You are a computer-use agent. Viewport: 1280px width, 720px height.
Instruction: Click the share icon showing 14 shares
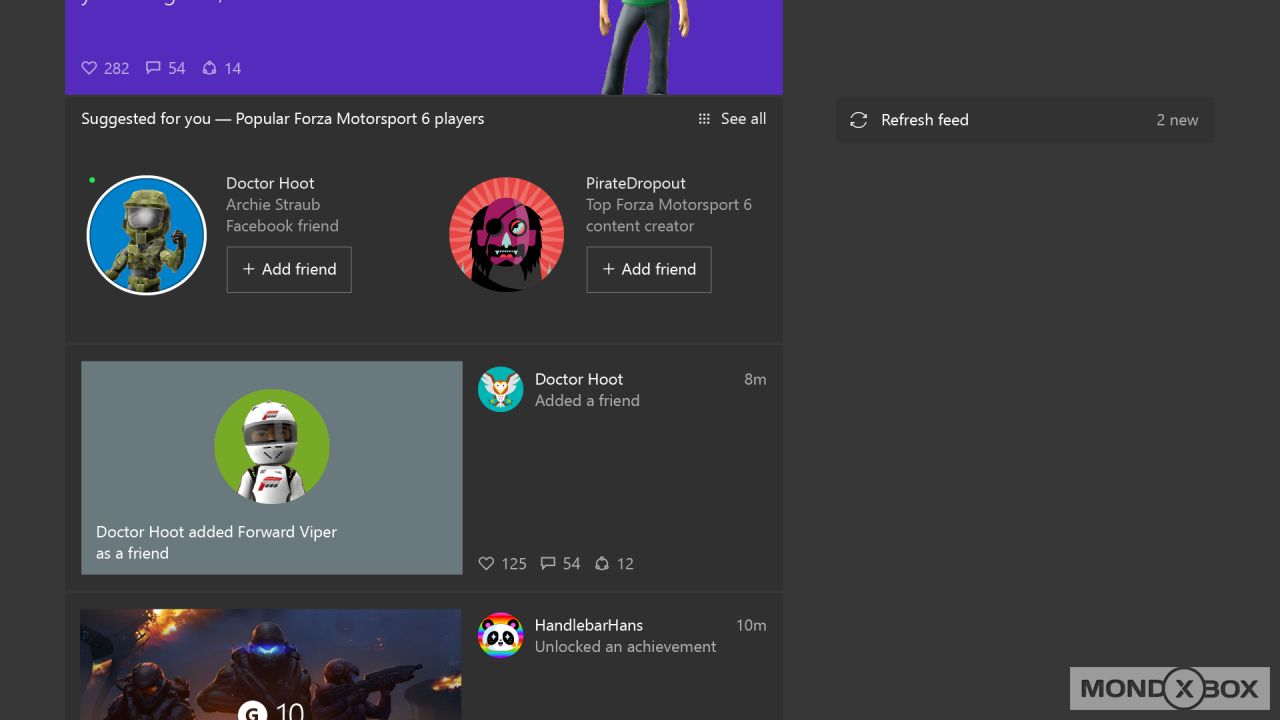(208, 68)
